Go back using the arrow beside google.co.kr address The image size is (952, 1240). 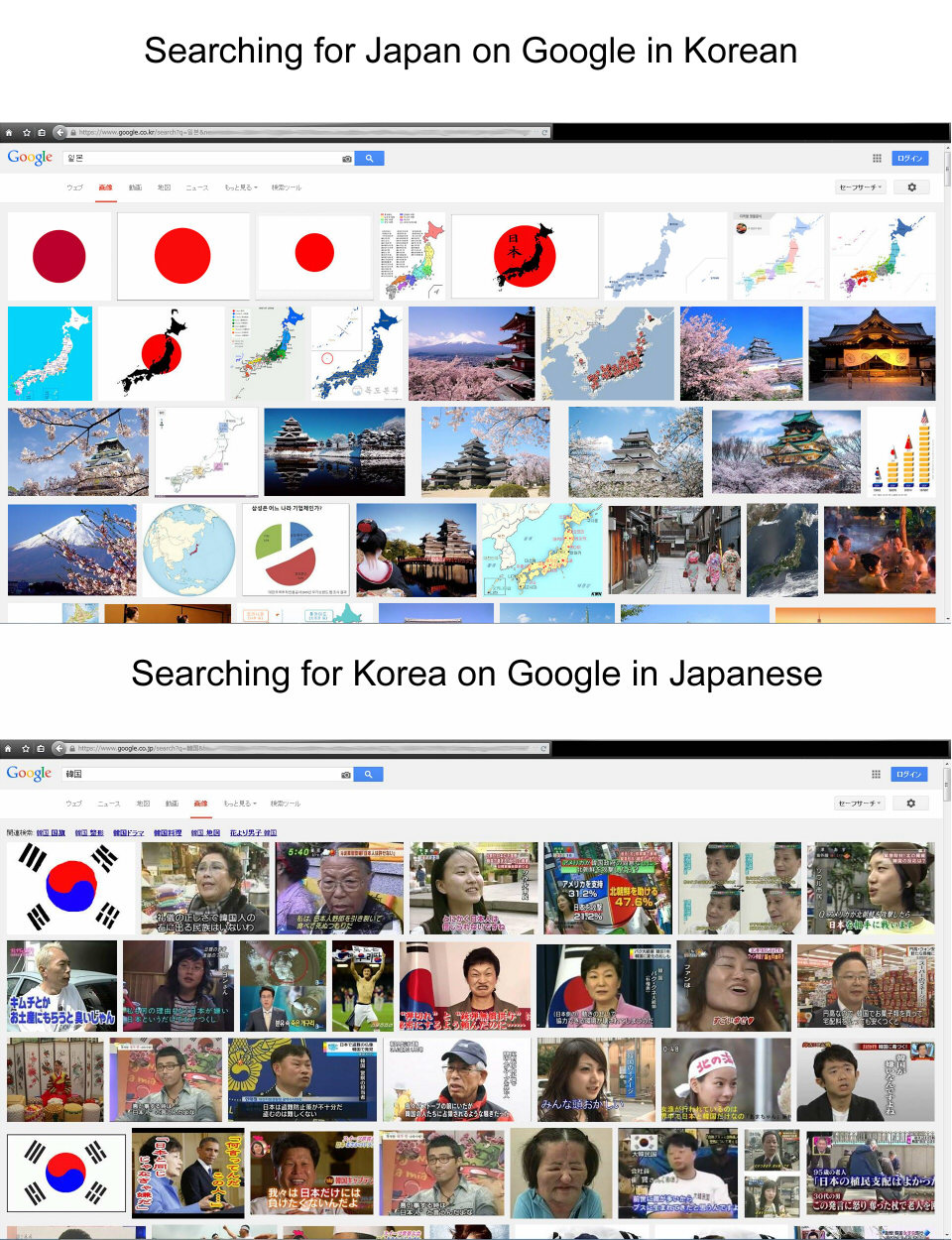point(59,132)
